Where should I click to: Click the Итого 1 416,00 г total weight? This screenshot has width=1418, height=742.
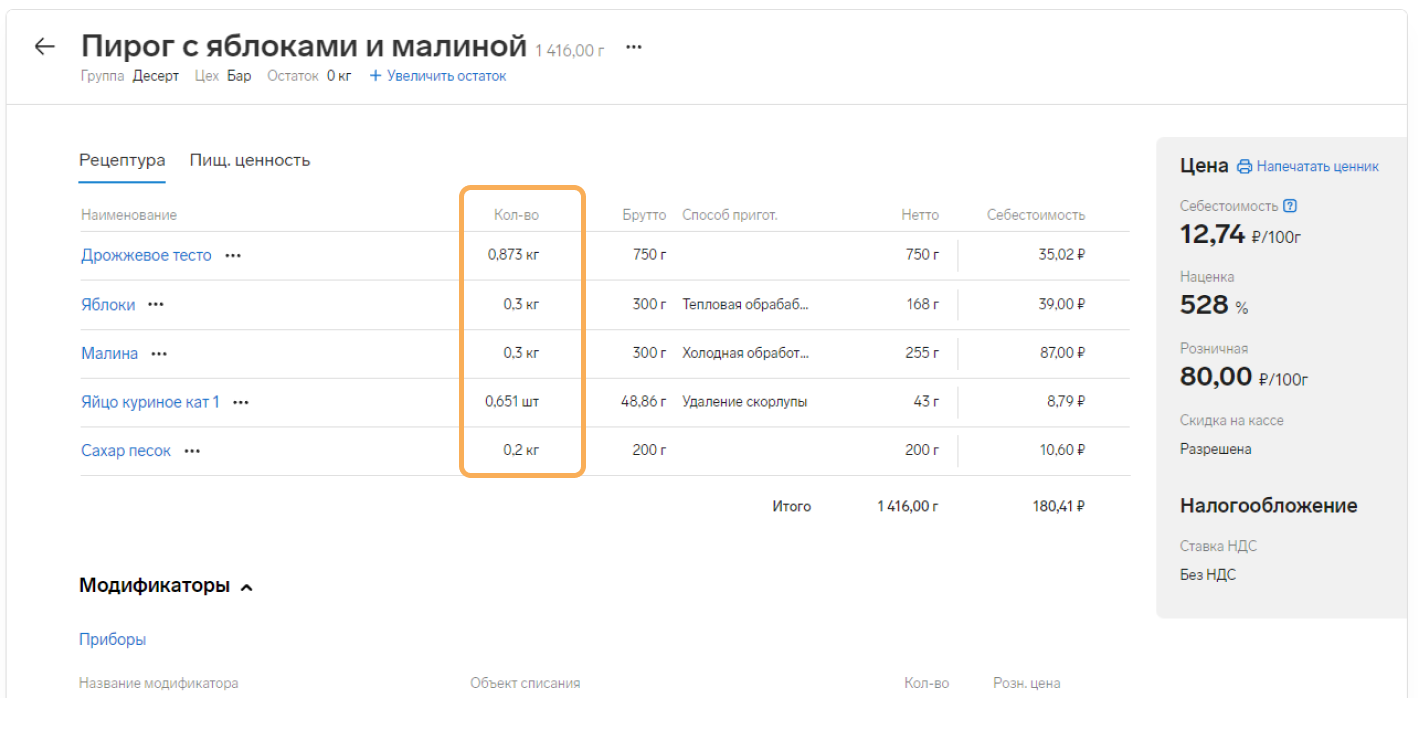pos(908,507)
